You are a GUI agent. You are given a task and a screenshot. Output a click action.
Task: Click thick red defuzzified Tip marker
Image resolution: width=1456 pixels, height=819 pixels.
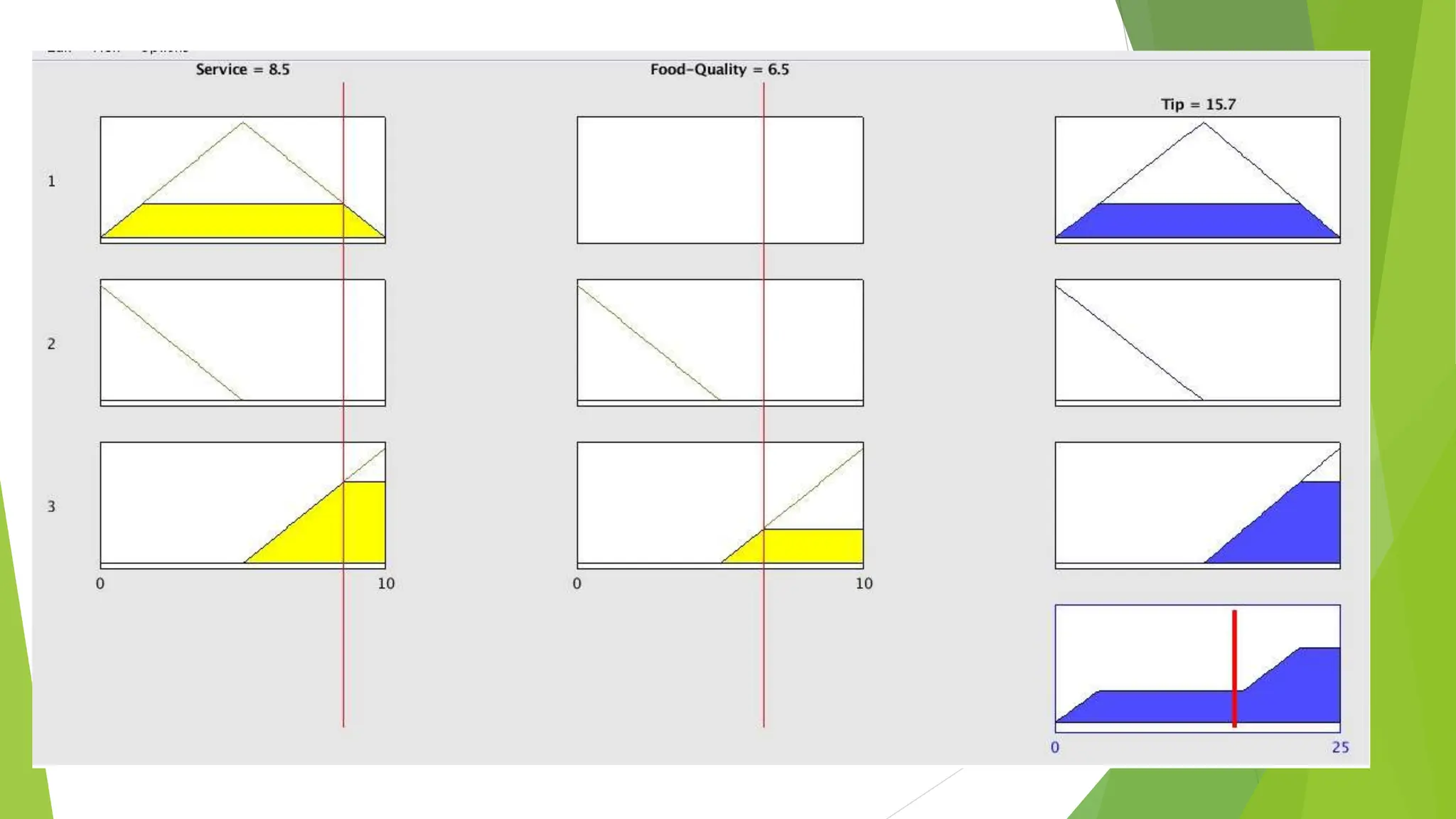[1234, 668]
